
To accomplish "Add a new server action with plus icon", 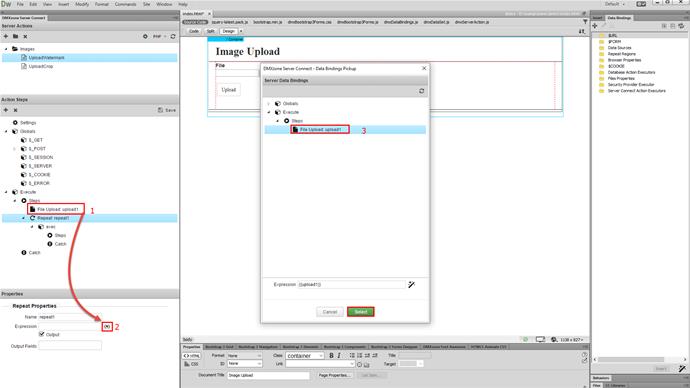I will 6,36.
